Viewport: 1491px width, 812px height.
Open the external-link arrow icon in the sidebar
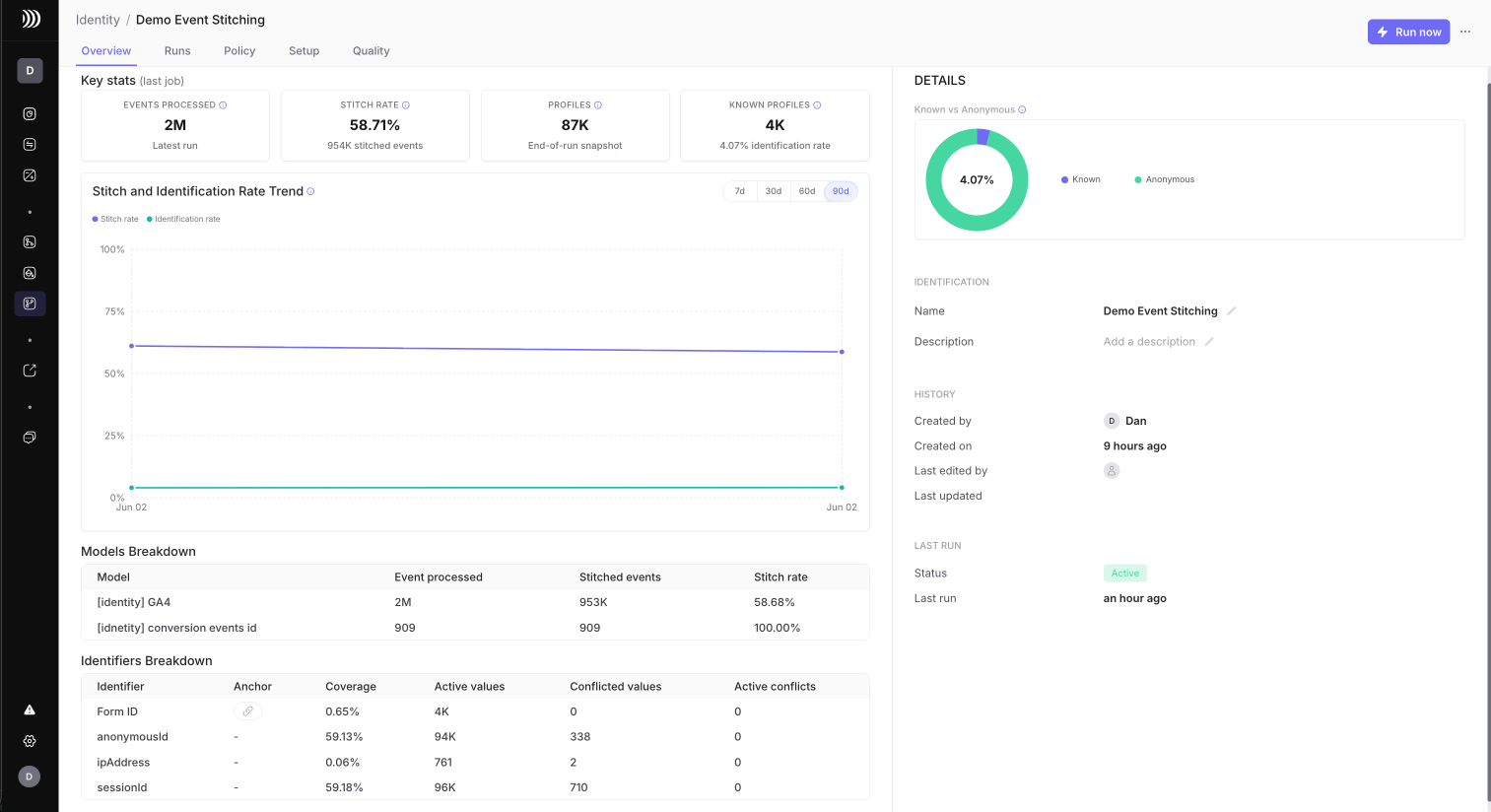coord(30,371)
